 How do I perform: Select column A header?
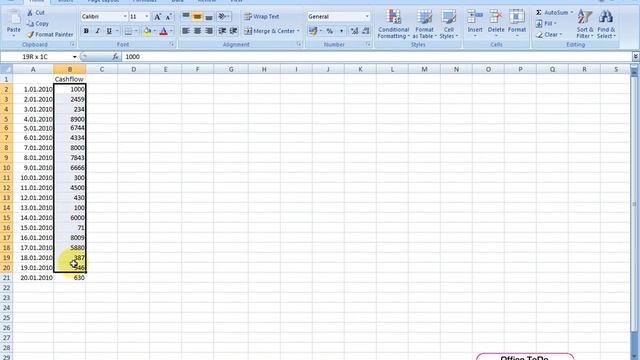pos(33,69)
